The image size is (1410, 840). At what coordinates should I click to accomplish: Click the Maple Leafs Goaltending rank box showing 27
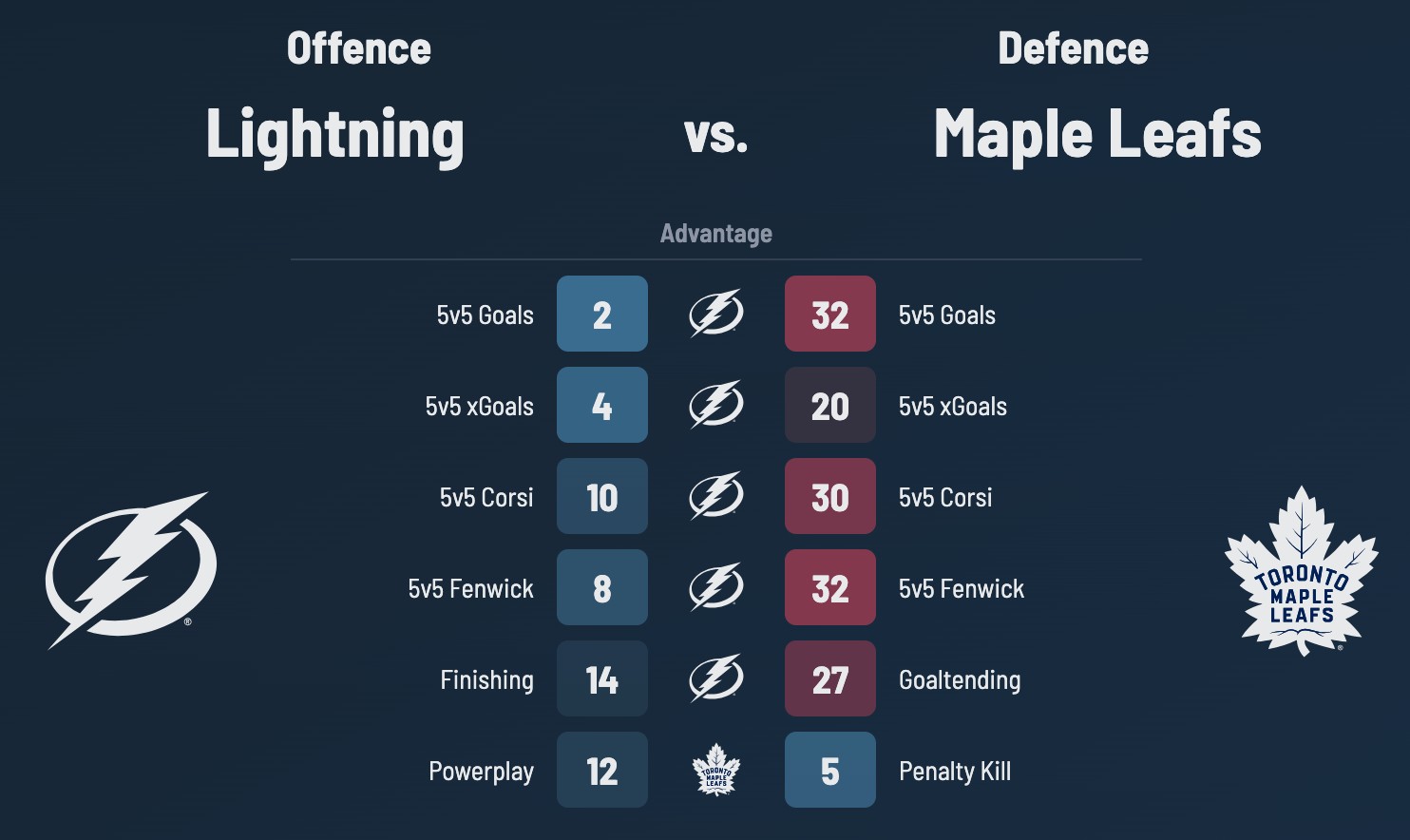[830, 678]
